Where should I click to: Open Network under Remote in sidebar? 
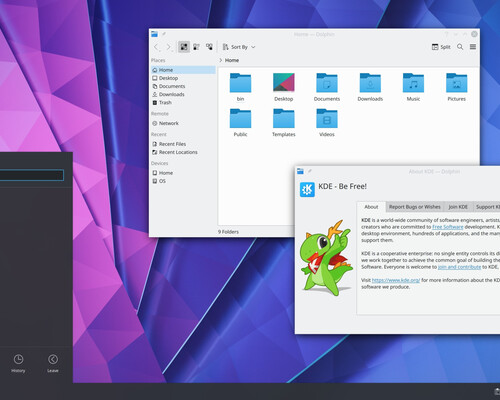click(183, 123)
